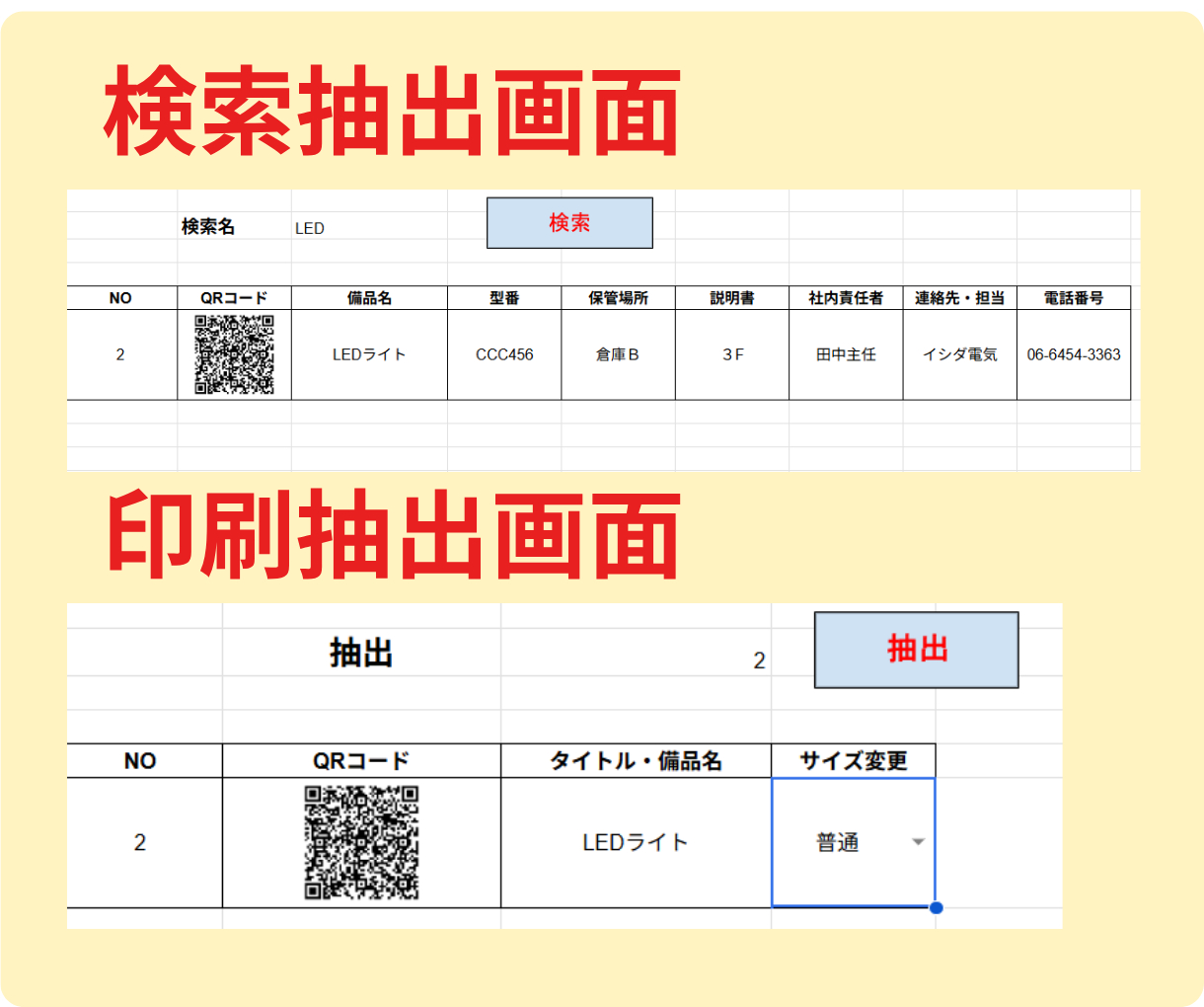Click the 連絡先・担当 column header

(x=959, y=298)
